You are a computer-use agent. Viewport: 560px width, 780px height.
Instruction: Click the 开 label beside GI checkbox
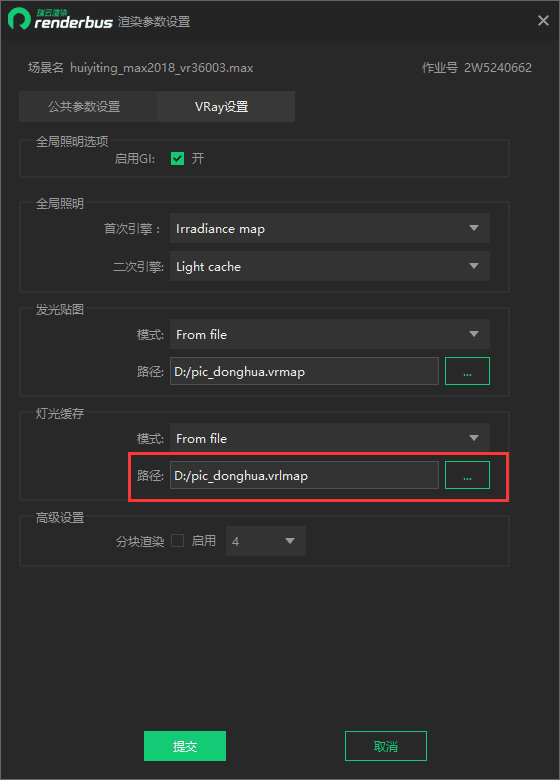(x=198, y=159)
